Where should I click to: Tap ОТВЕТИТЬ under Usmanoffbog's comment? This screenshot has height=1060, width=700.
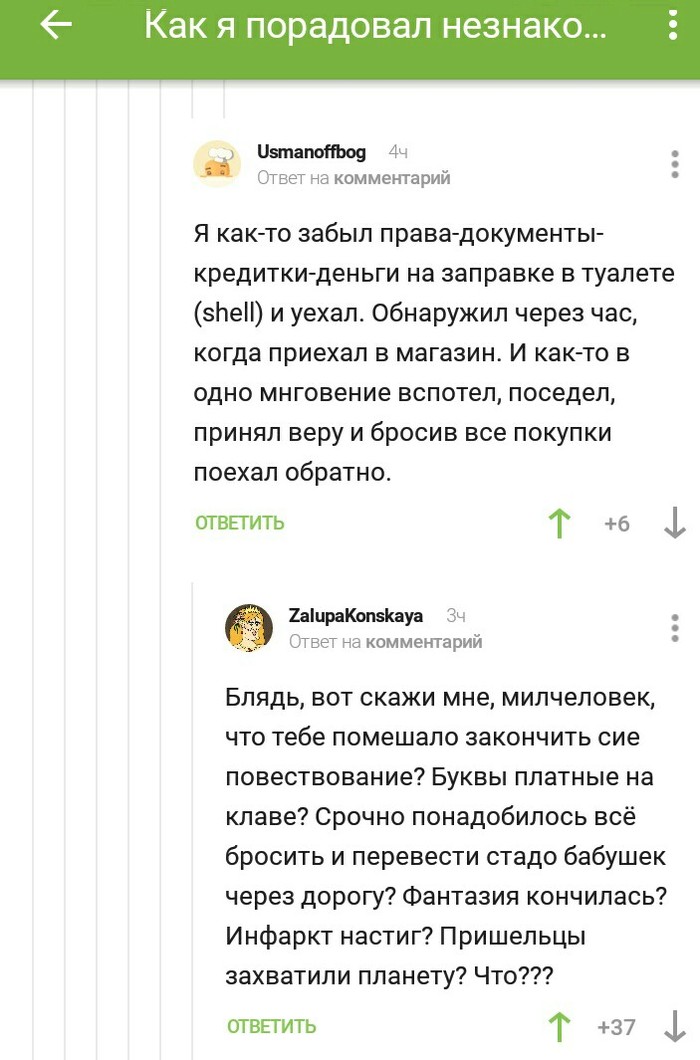click(237, 521)
